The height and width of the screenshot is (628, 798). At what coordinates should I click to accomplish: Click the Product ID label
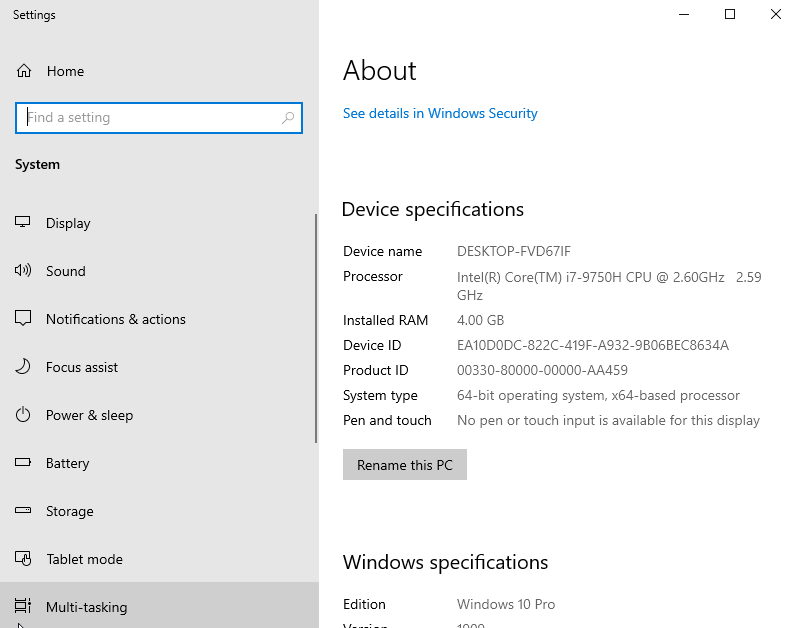tap(376, 370)
